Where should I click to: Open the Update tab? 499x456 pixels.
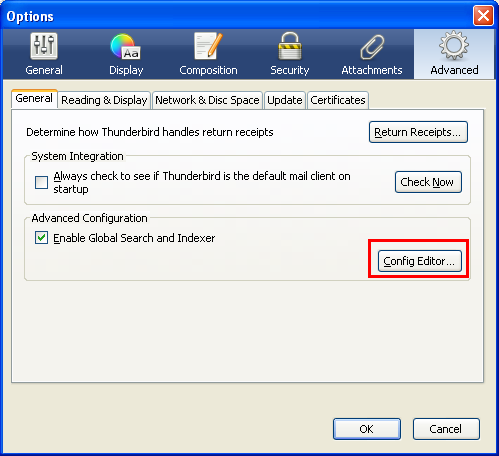tap(285, 100)
